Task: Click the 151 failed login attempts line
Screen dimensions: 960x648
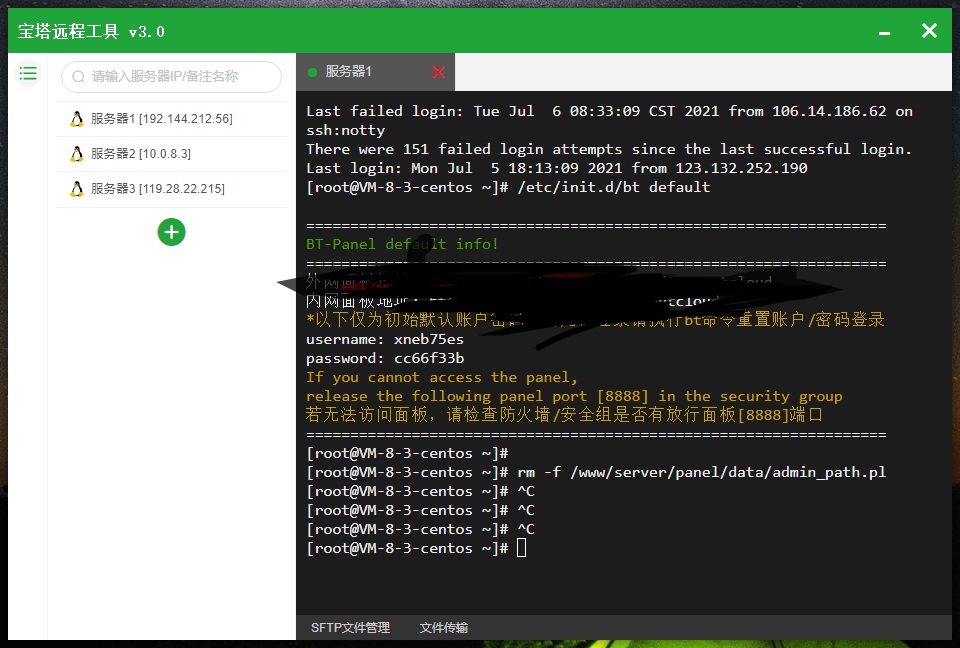Action: [609, 149]
